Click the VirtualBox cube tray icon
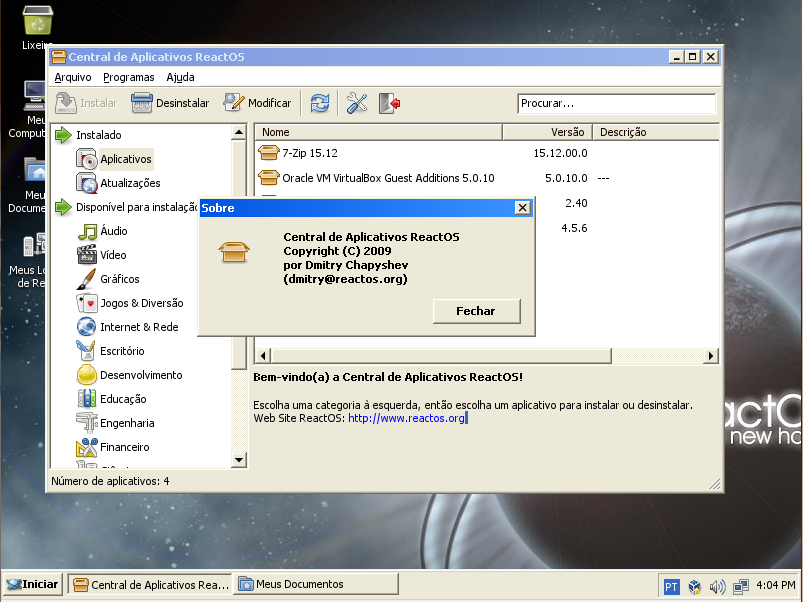Viewport: 803px width, 602px height. [x=694, y=586]
